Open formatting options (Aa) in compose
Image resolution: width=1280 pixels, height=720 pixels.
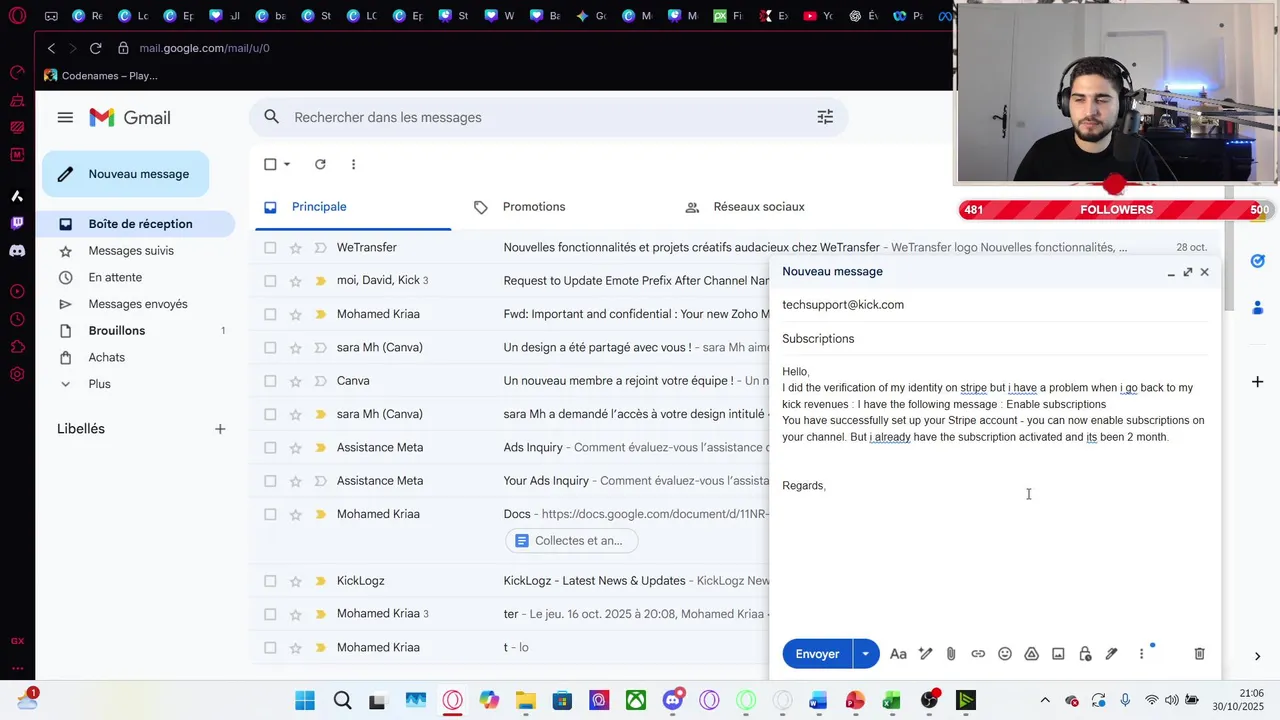(x=898, y=654)
